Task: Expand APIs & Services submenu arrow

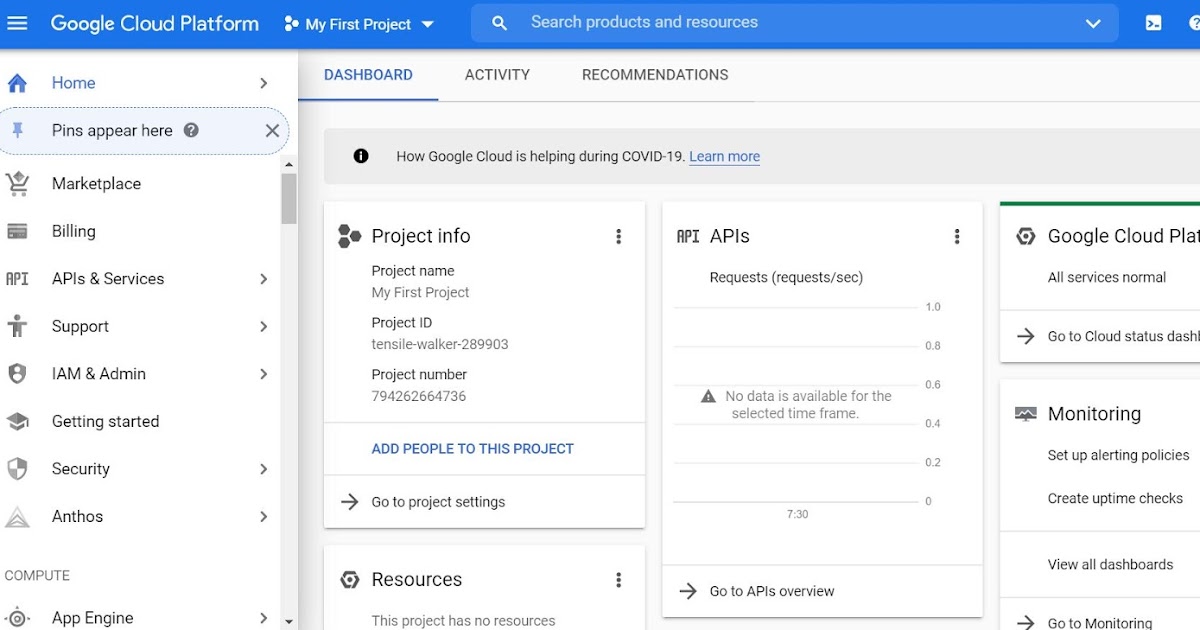Action: pyautogui.click(x=263, y=279)
